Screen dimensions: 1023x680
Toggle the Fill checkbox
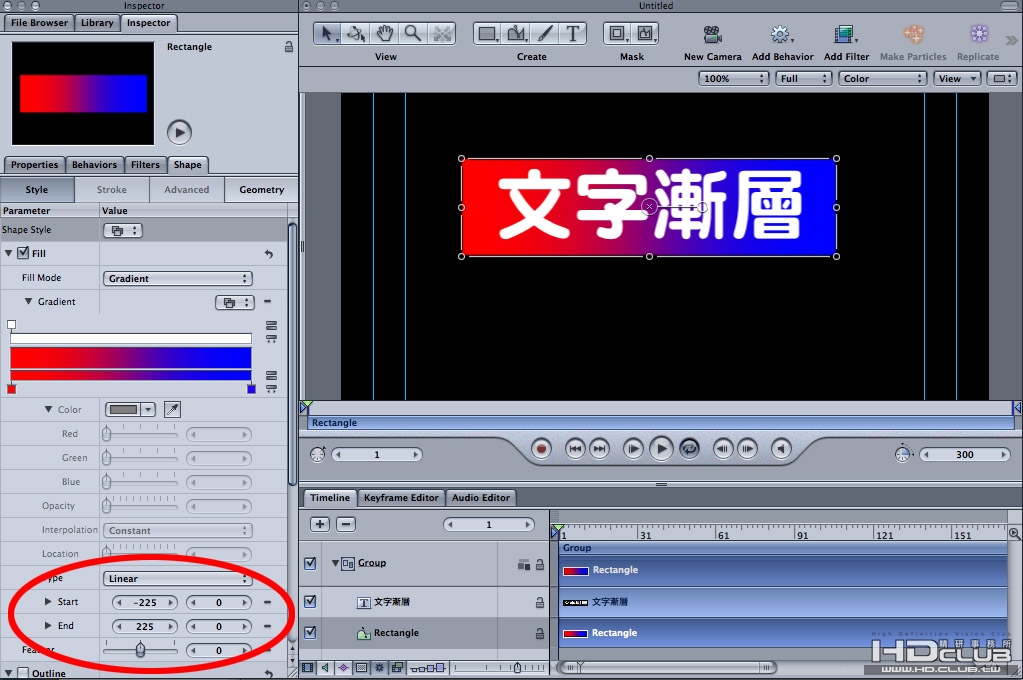coord(23,253)
